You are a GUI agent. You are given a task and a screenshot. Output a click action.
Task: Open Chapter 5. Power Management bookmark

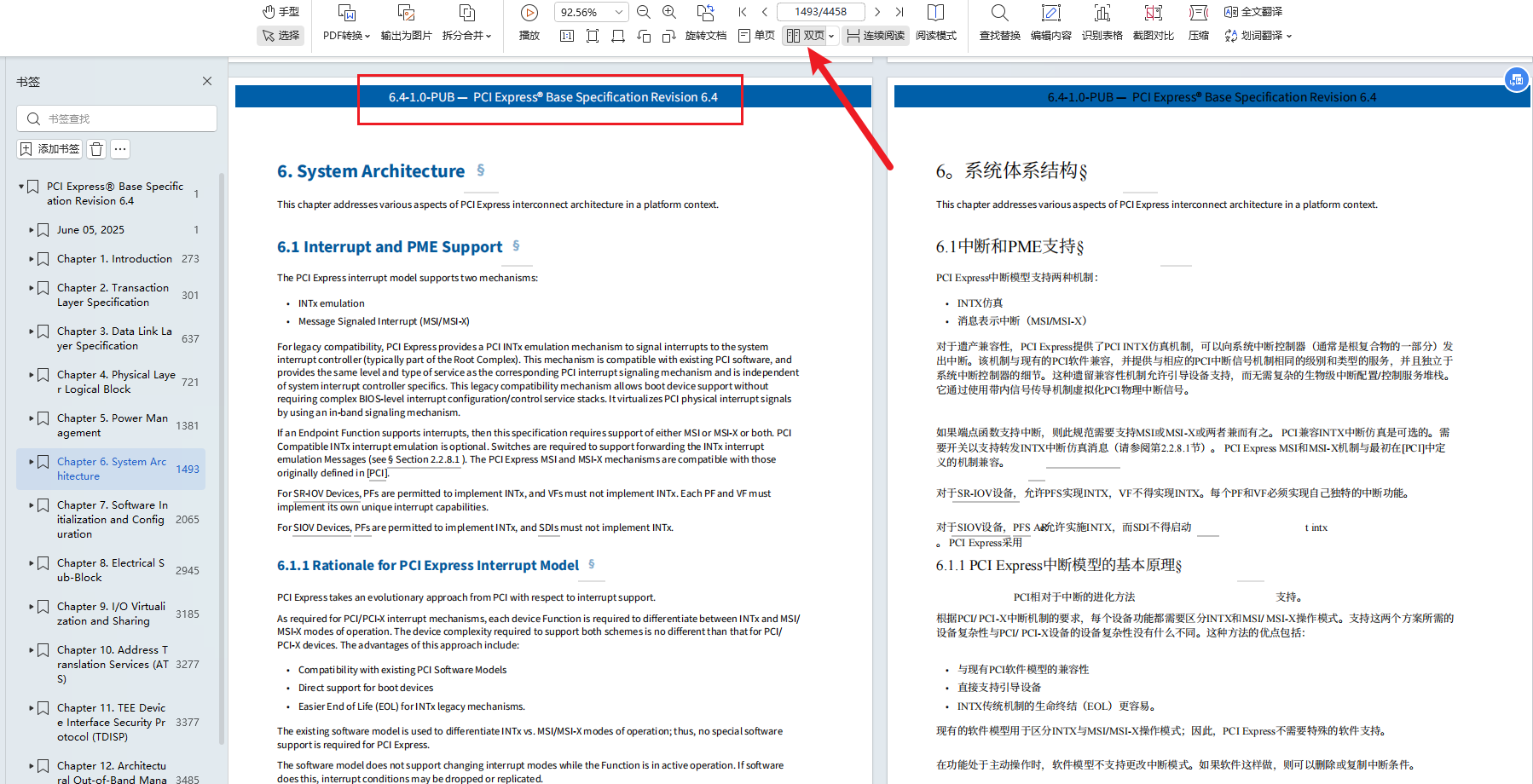tap(113, 425)
